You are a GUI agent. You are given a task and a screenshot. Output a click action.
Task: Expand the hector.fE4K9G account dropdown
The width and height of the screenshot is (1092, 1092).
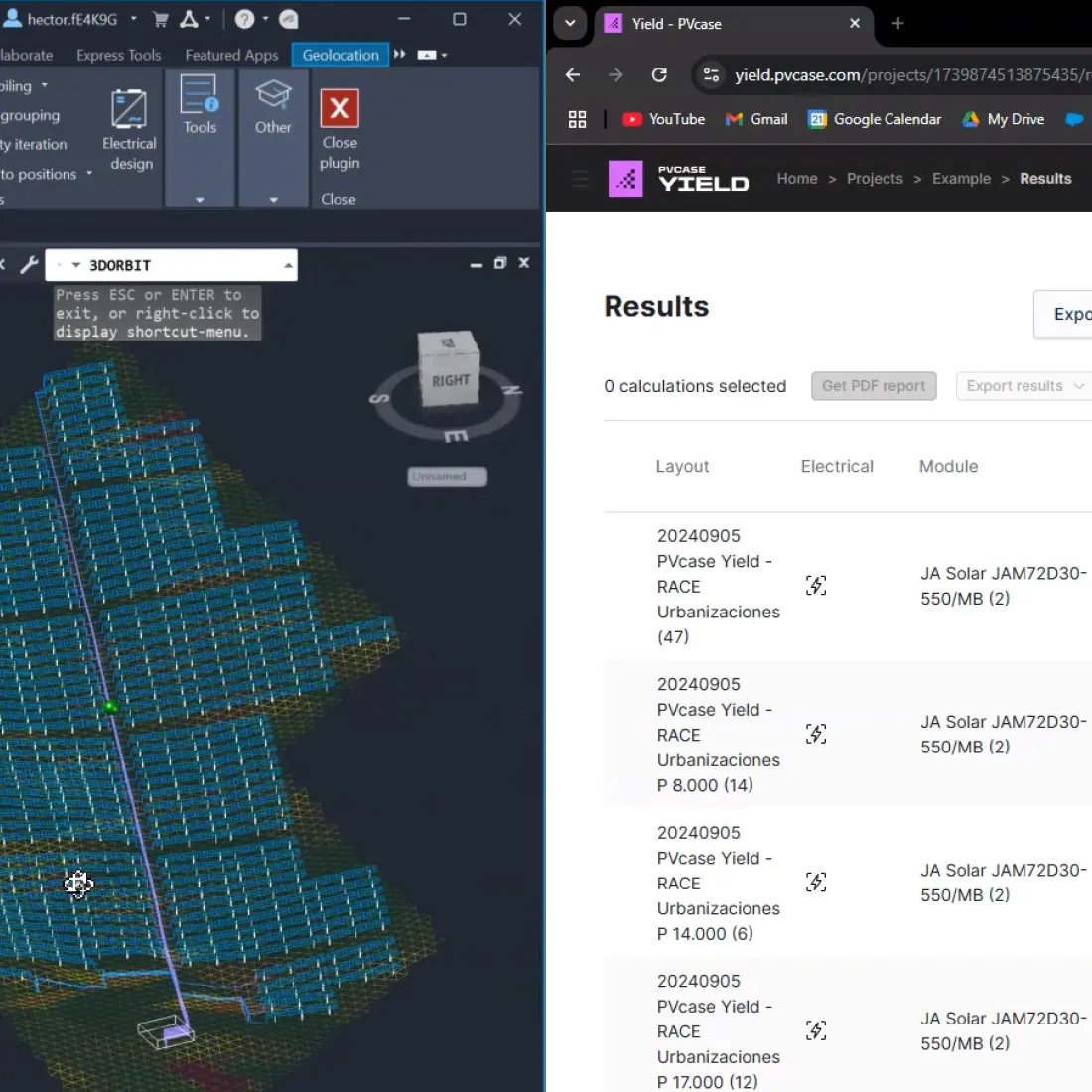click(133, 19)
